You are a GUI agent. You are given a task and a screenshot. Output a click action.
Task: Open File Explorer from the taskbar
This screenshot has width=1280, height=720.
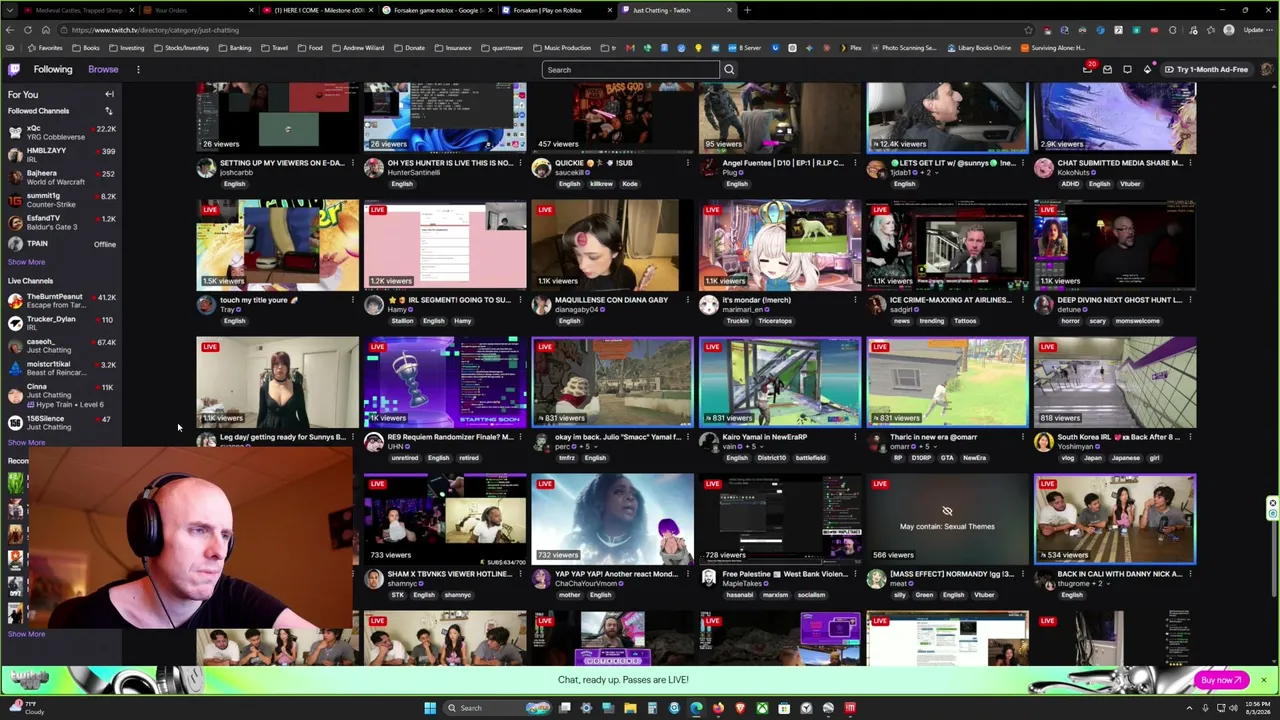pyautogui.click(x=630, y=708)
